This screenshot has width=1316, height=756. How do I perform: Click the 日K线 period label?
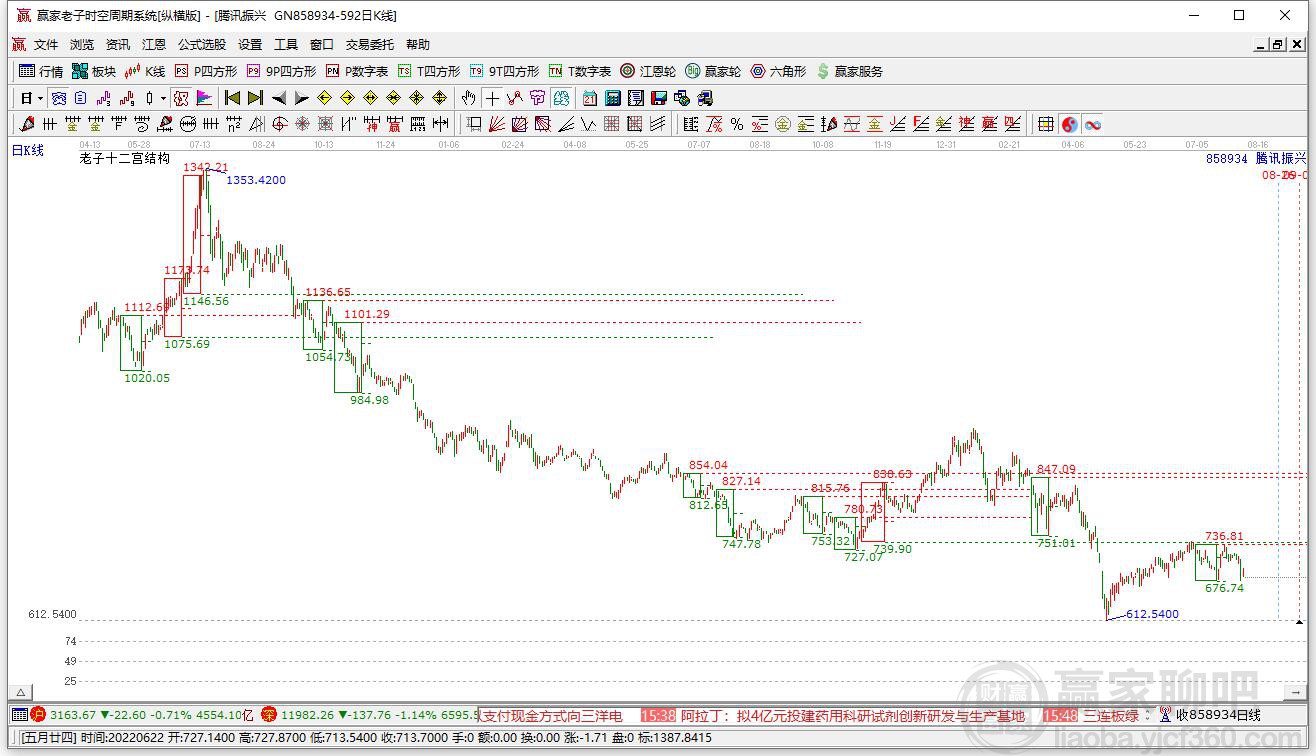[28, 150]
